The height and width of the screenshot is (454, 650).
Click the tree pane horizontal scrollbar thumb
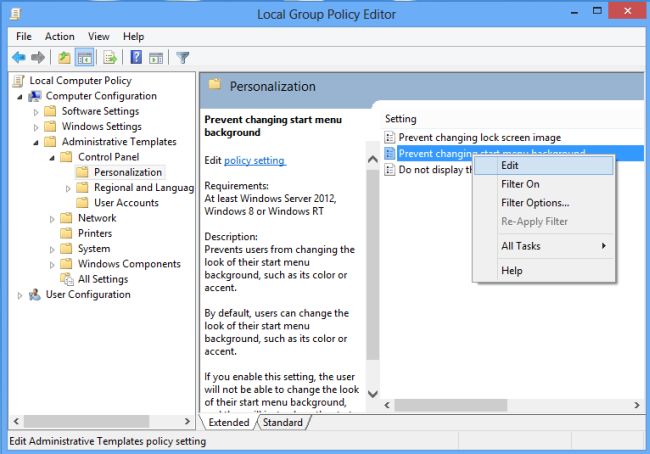[86, 421]
